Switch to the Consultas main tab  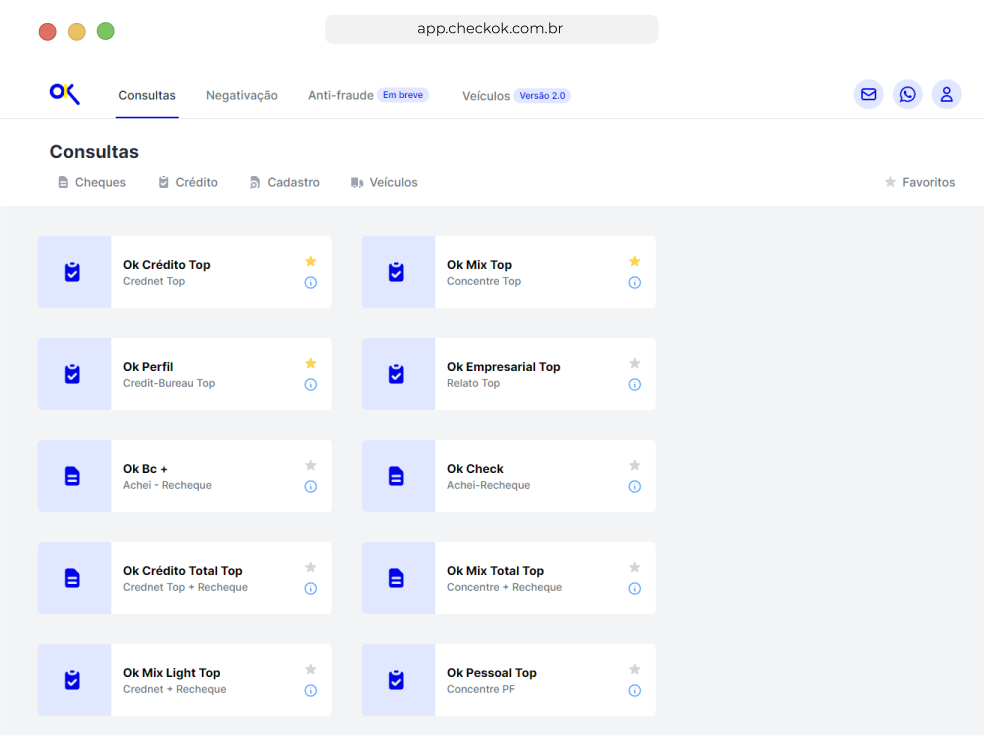coord(147,95)
